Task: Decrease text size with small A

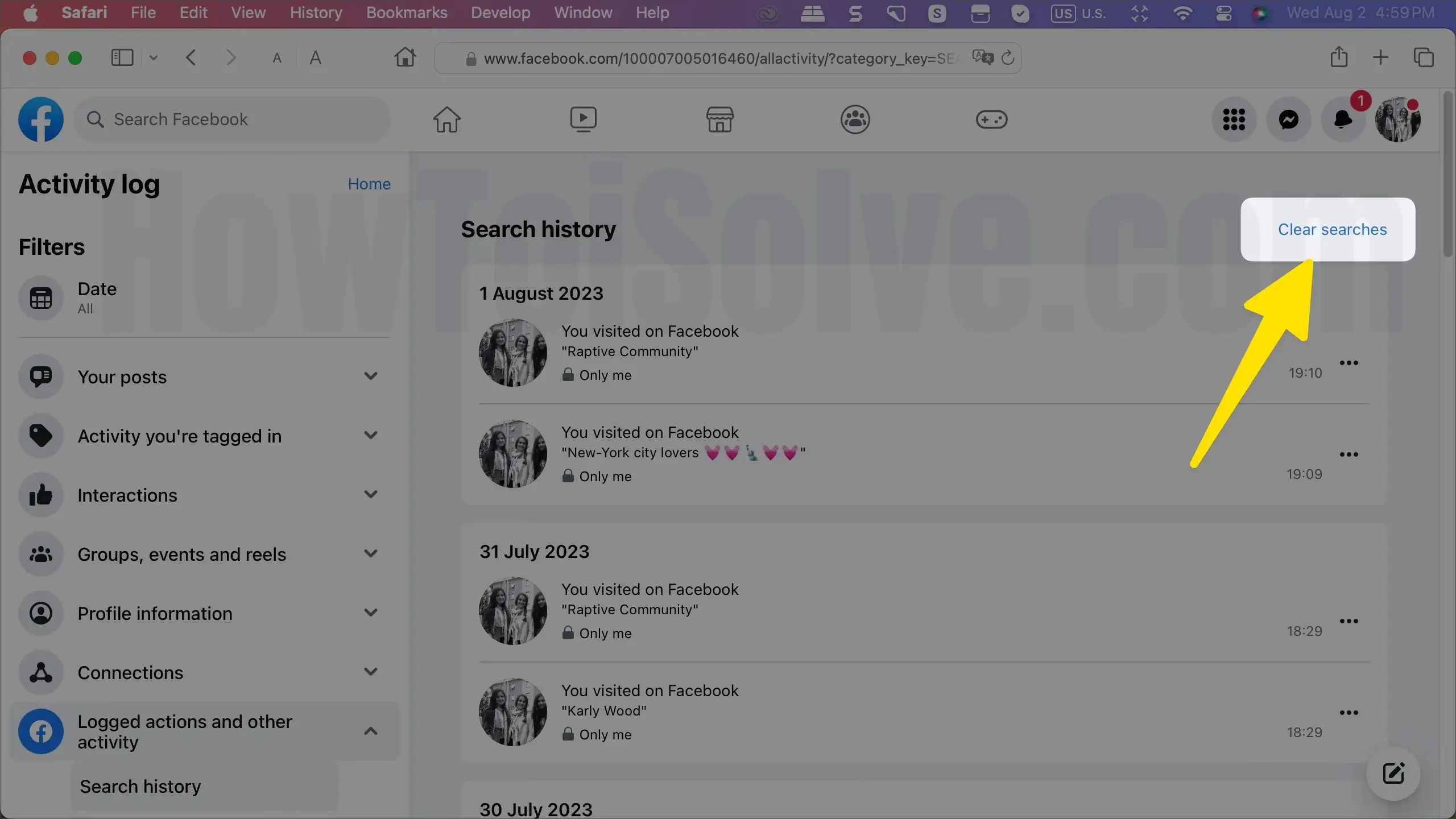Action: pyautogui.click(x=277, y=58)
